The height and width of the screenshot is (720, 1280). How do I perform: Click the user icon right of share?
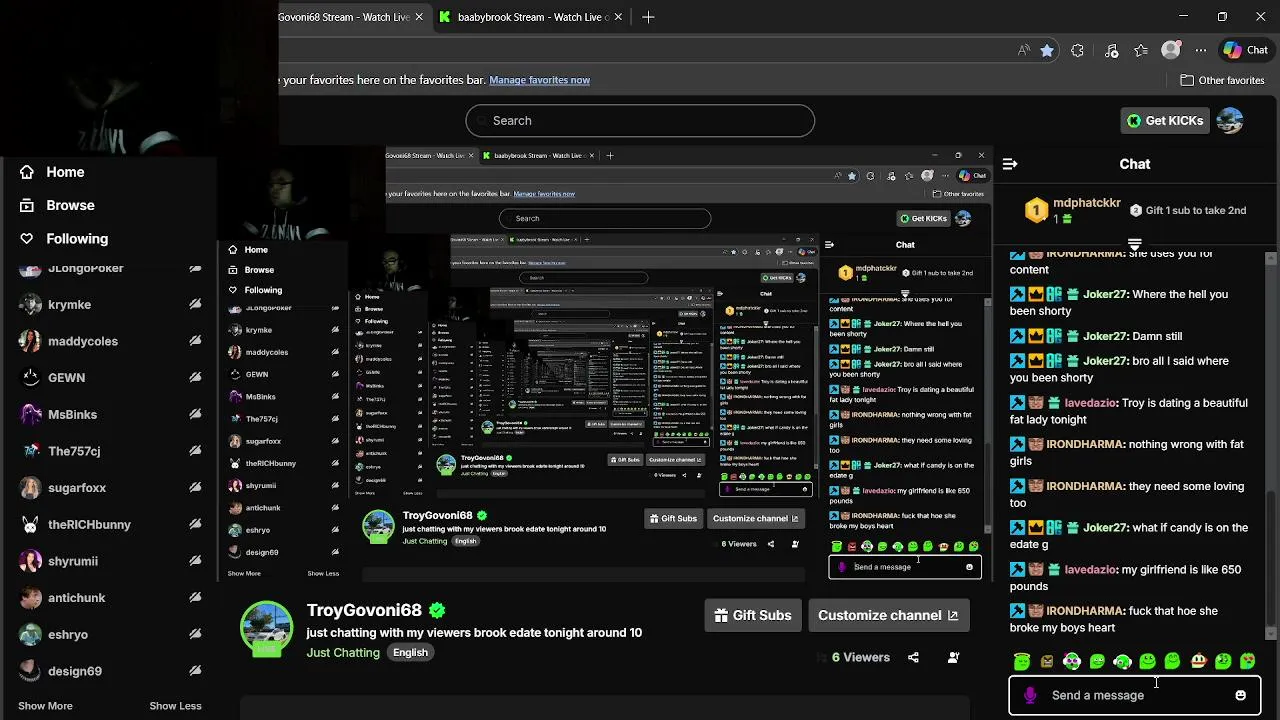pos(953,657)
